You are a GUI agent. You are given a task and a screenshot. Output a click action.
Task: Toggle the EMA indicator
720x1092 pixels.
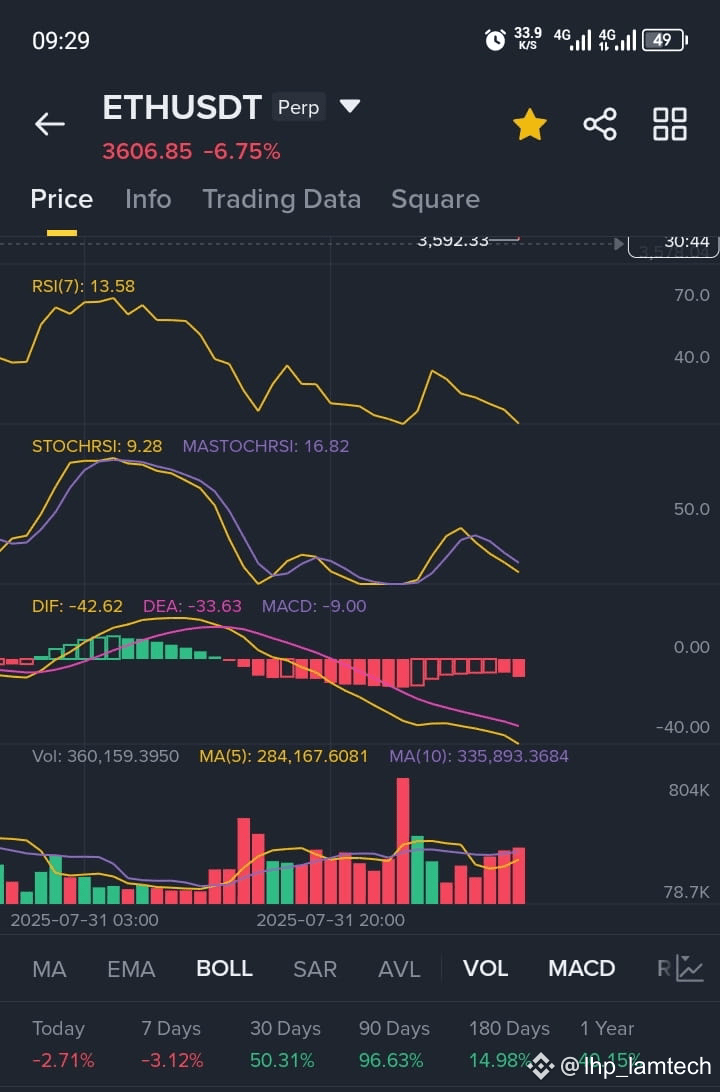click(131, 969)
